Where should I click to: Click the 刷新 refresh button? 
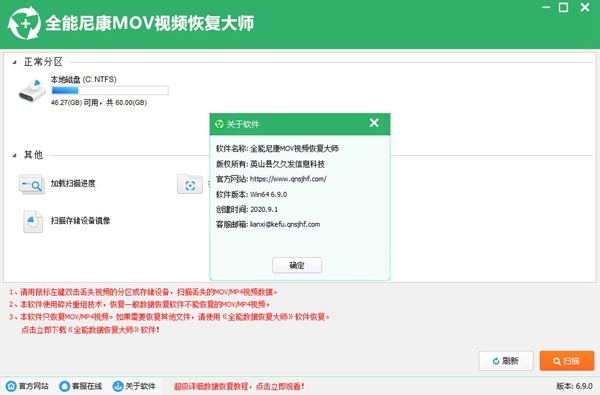[506, 361]
